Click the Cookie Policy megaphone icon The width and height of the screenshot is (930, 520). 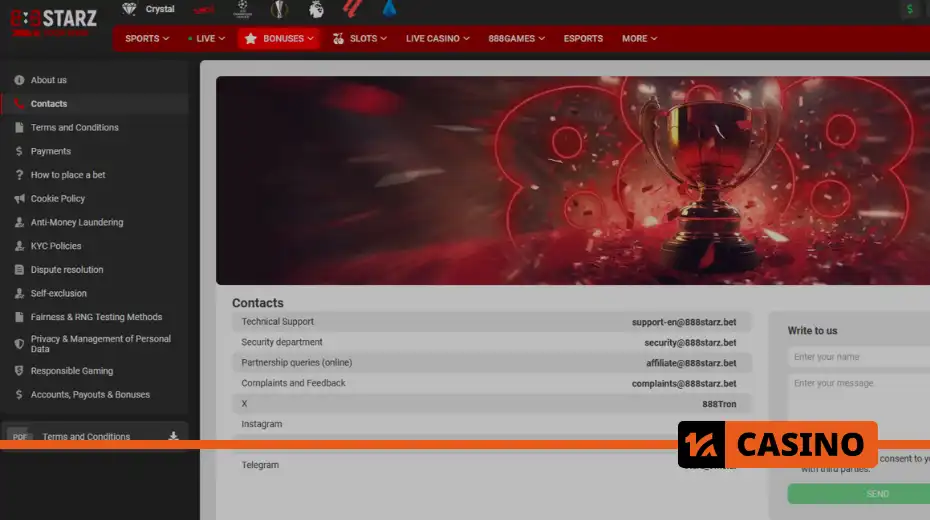(x=19, y=199)
